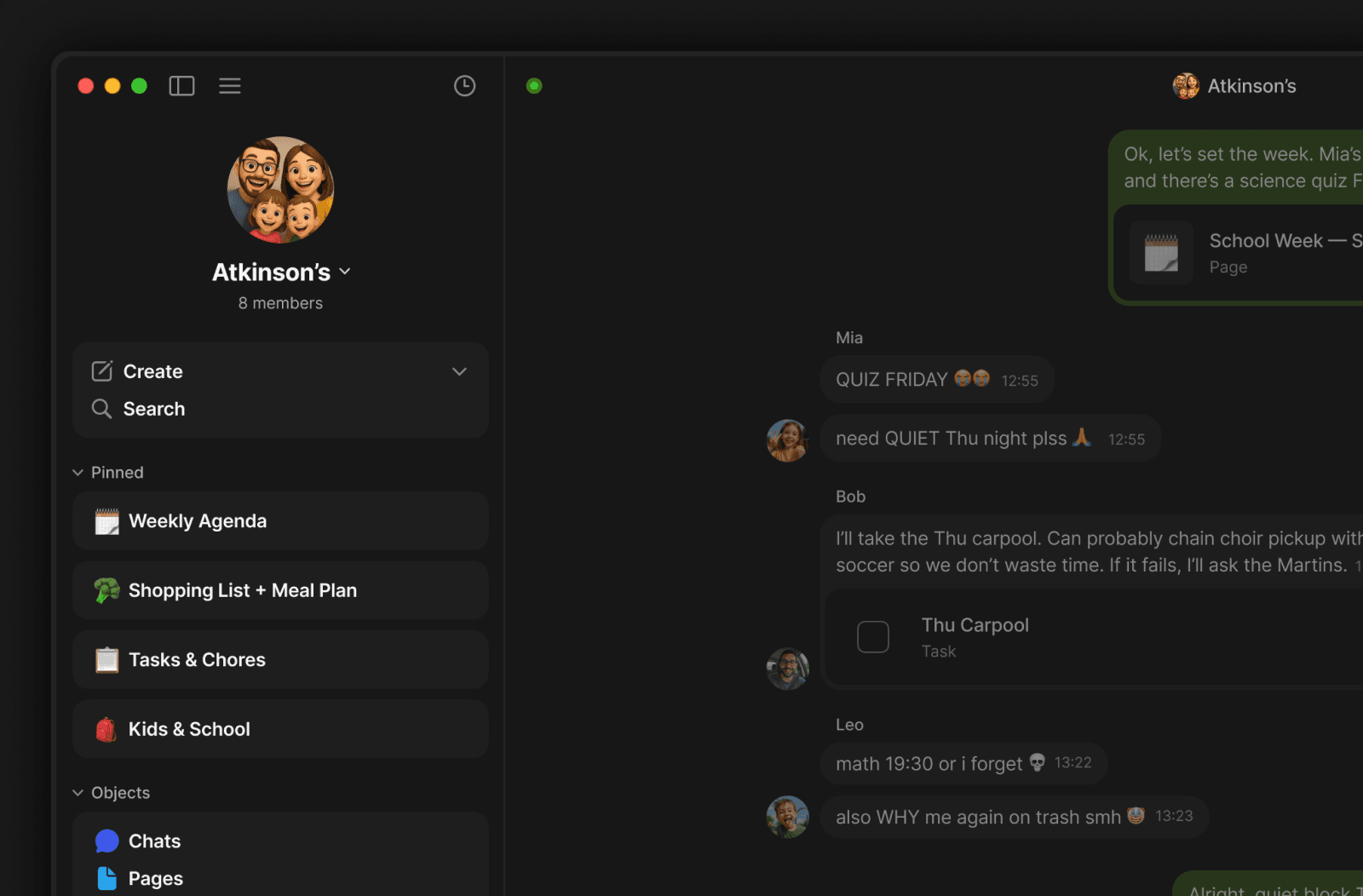
Task: Click the backpack icon on Kids & School
Action: click(x=106, y=729)
